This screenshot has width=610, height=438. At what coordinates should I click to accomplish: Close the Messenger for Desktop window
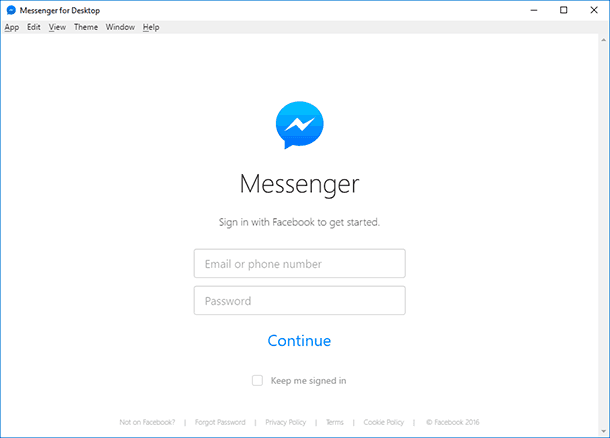pos(594,10)
